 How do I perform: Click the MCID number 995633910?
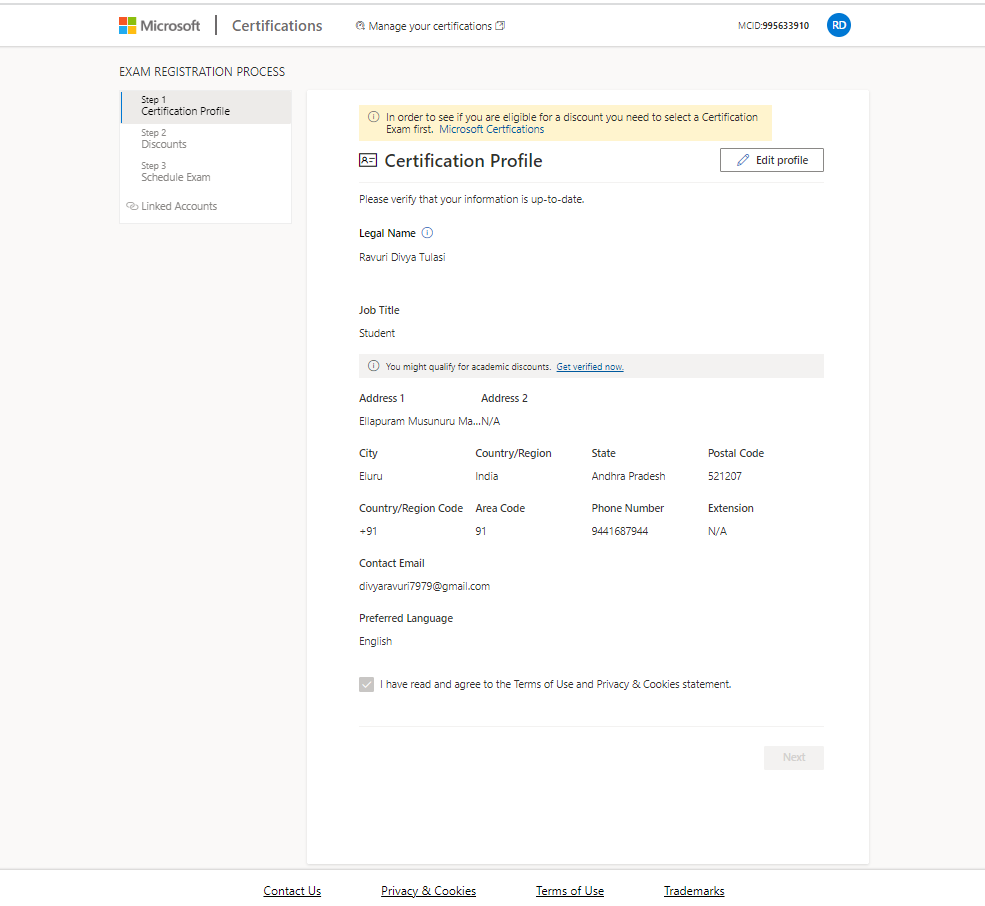(x=785, y=26)
